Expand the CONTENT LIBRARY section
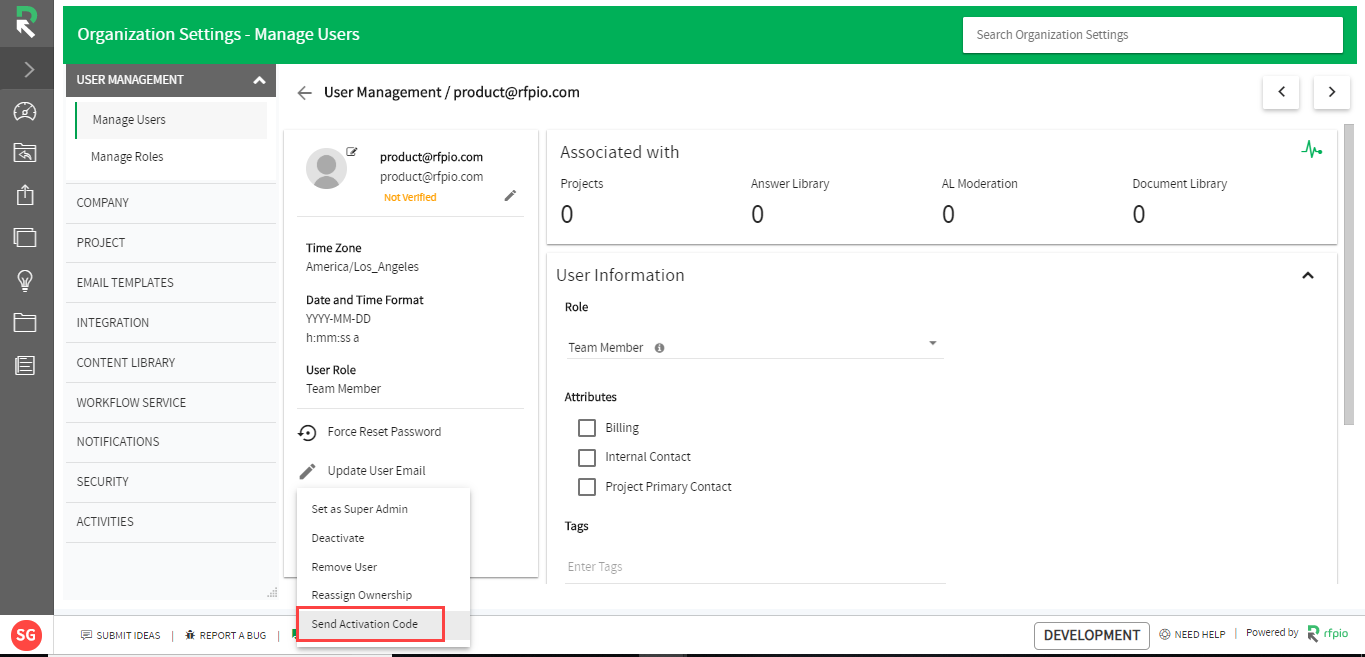1365x657 pixels. point(171,363)
